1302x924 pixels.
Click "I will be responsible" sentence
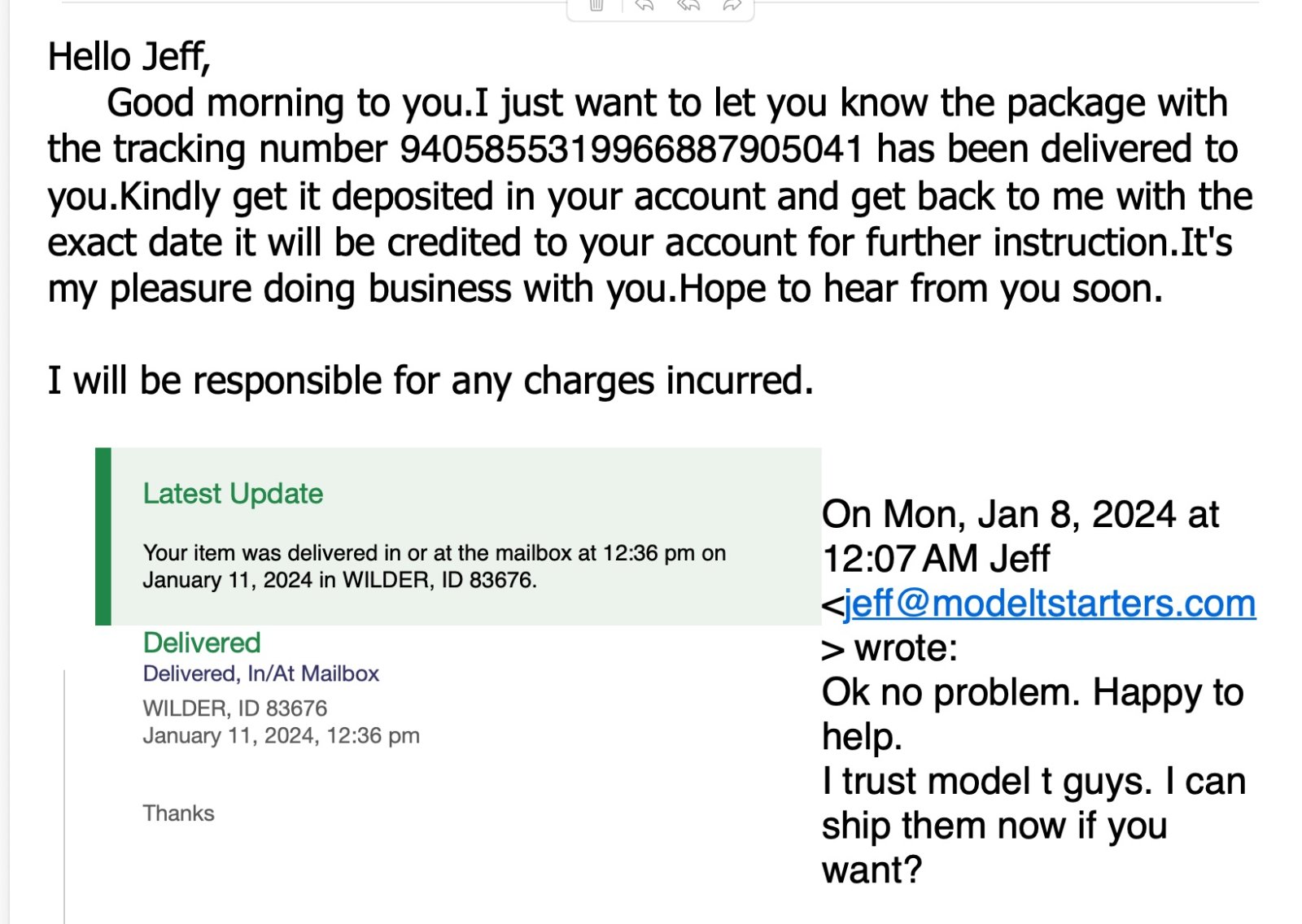430,381
